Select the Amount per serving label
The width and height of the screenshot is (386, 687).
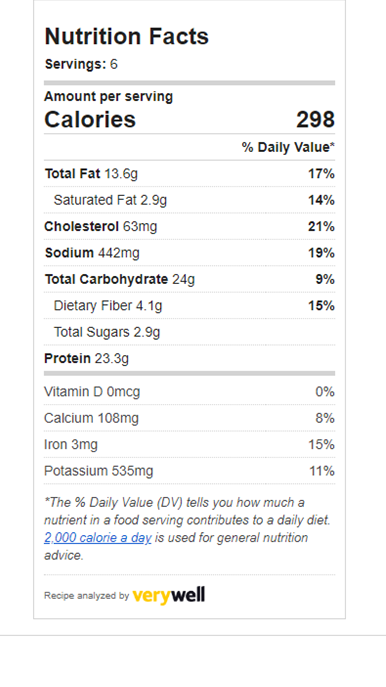coord(108,96)
